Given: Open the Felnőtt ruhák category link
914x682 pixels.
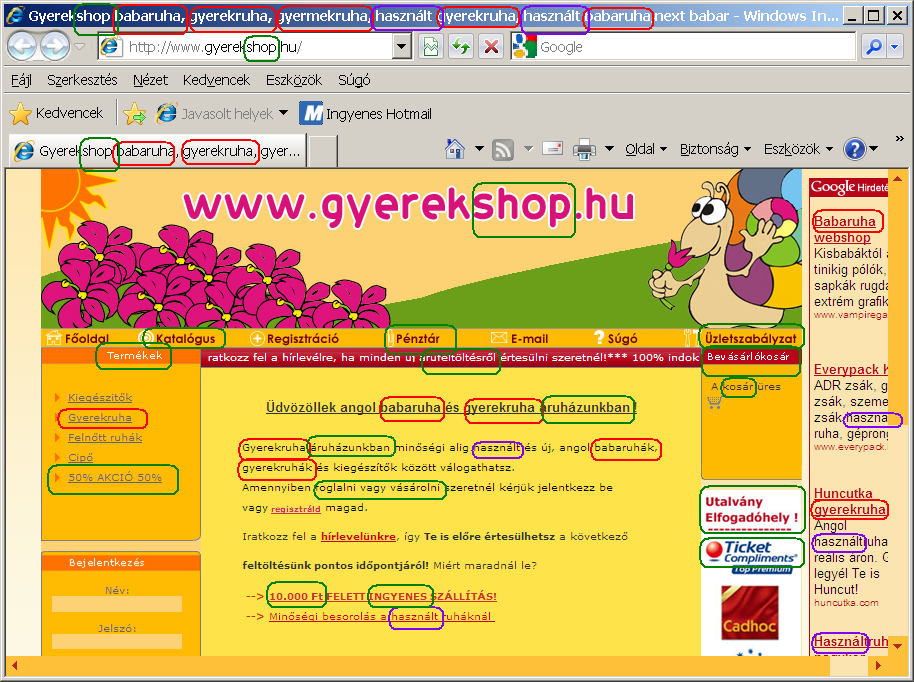Looking at the screenshot, I should point(105,437).
